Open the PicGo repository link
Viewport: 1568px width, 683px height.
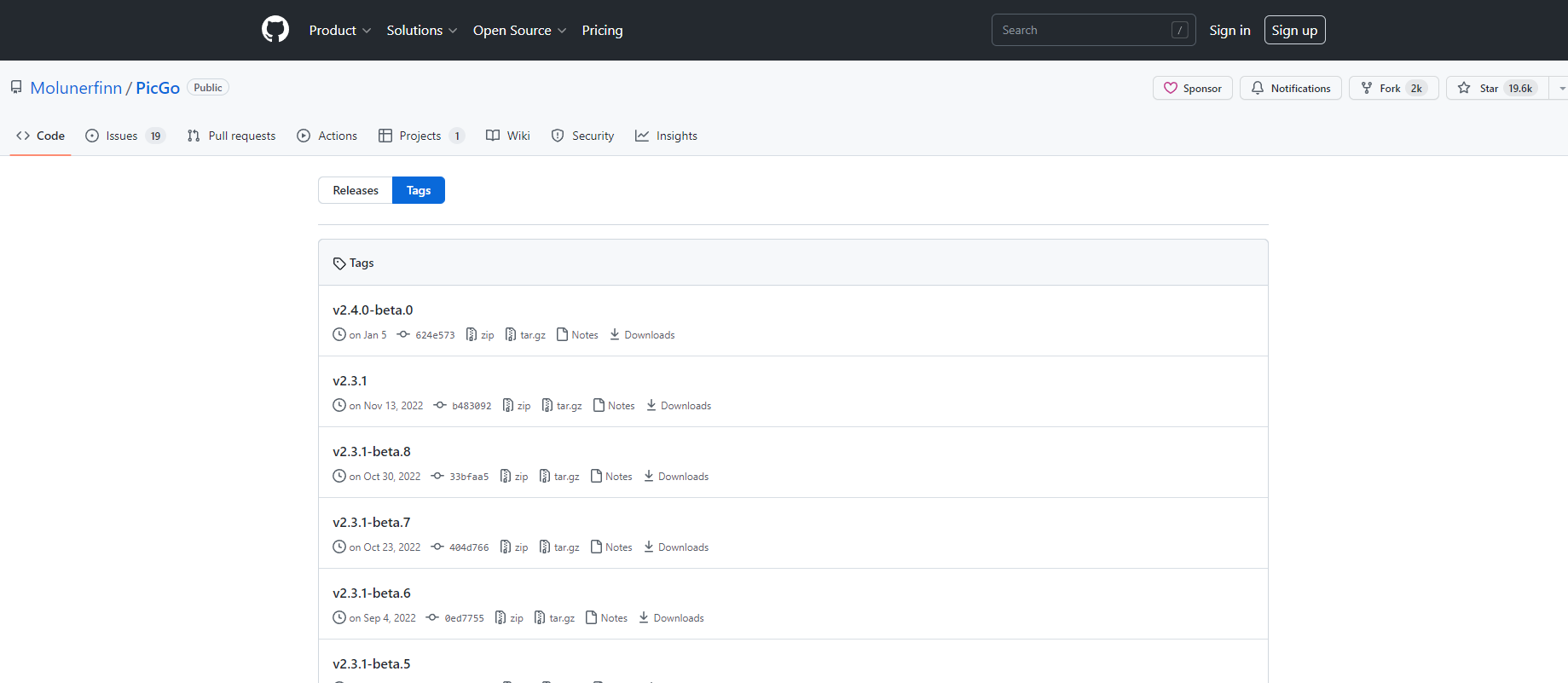click(x=158, y=88)
